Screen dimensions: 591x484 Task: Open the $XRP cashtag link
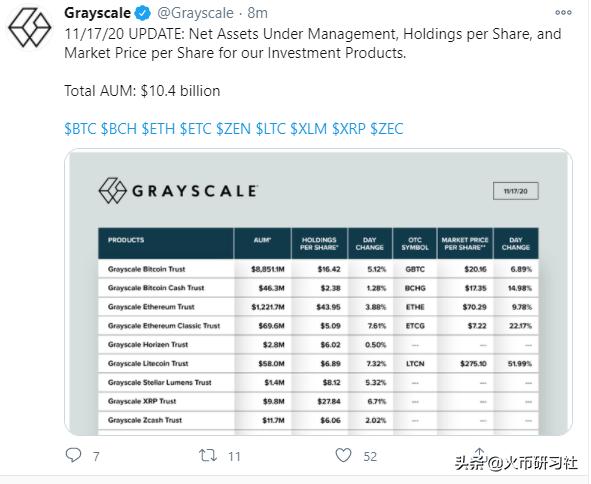pos(349,129)
